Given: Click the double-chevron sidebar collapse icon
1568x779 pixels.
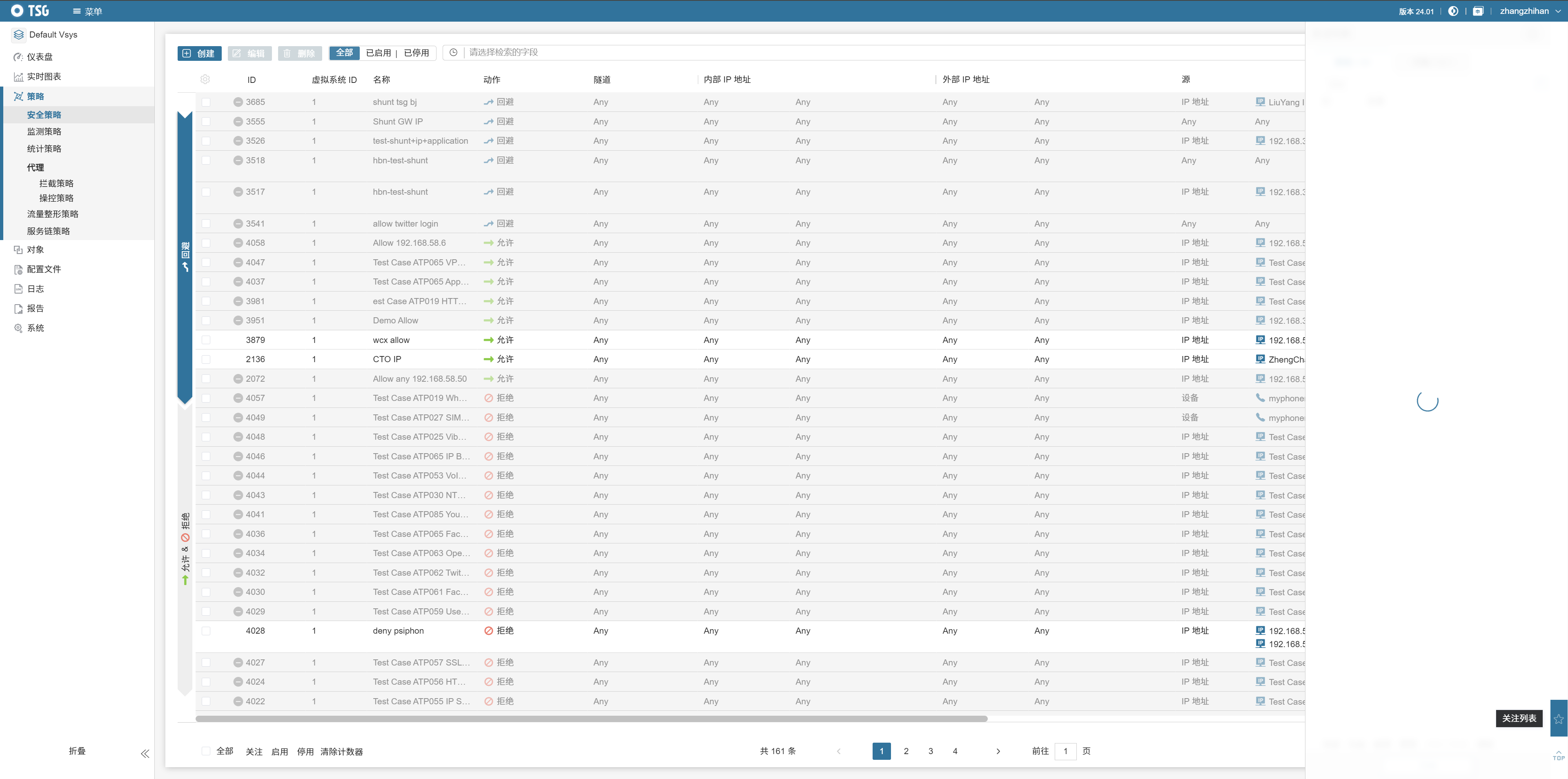Looking at the screenshot, I should [145, 753].
